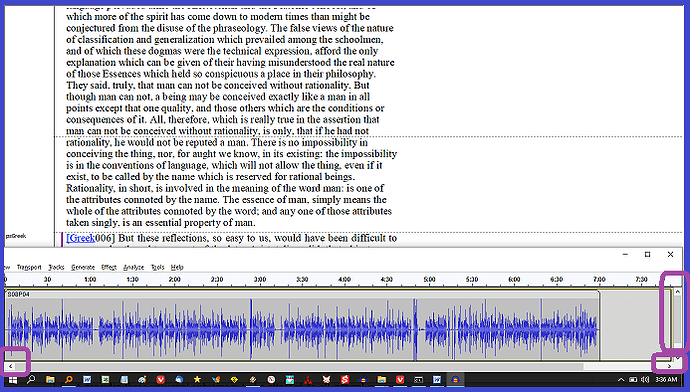Open the feather pen app icon in taskbar
Viewport: 690px width, 392px height.
pyautogui.click(x=253, y=379)
